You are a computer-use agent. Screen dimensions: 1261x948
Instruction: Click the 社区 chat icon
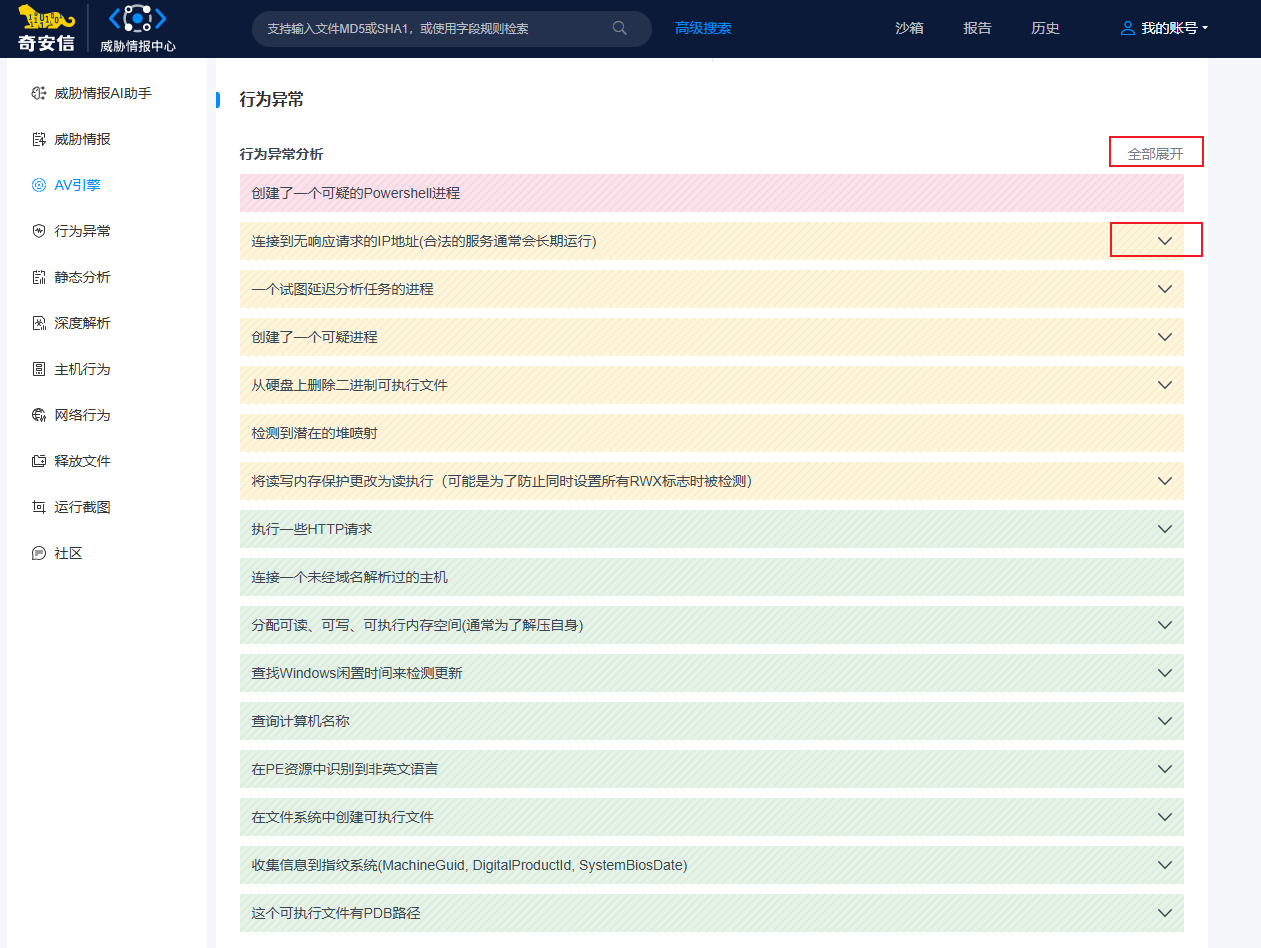click(x=39, y=553)
